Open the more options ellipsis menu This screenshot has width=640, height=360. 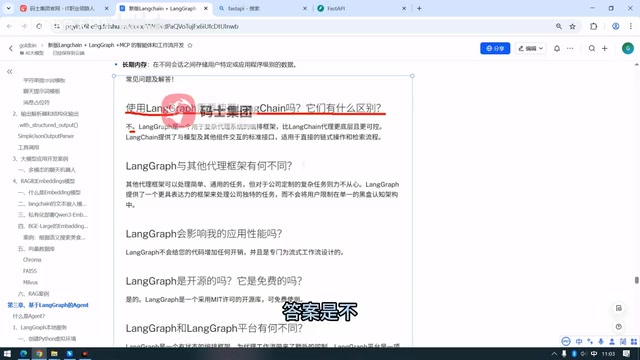pos(570,48)
